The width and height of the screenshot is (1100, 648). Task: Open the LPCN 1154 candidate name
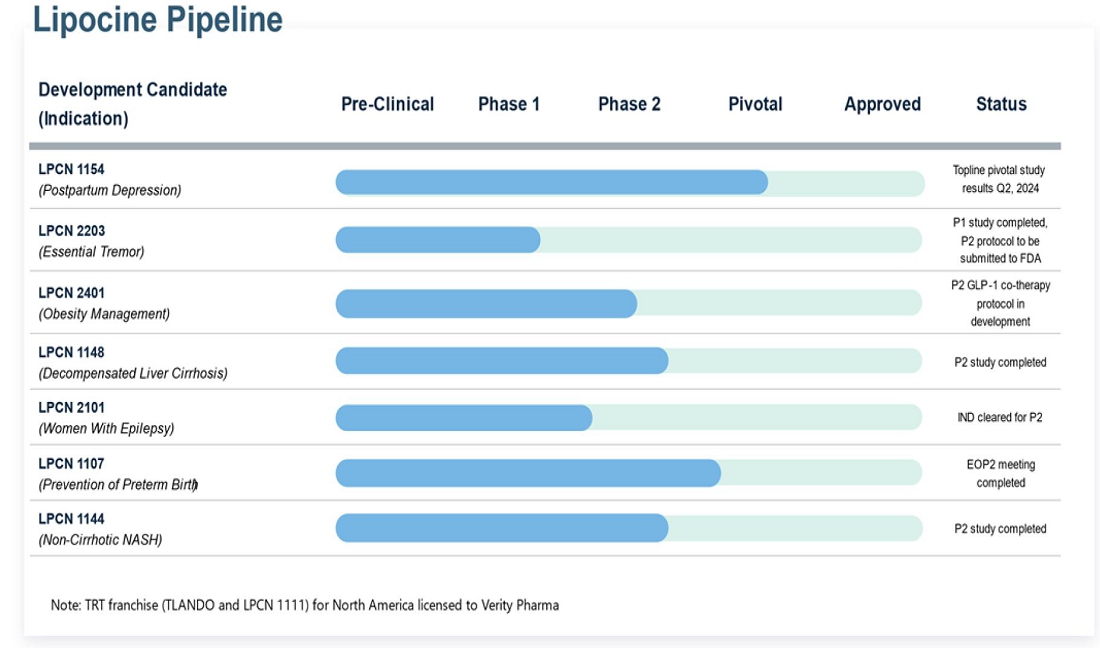click(71, 170)
